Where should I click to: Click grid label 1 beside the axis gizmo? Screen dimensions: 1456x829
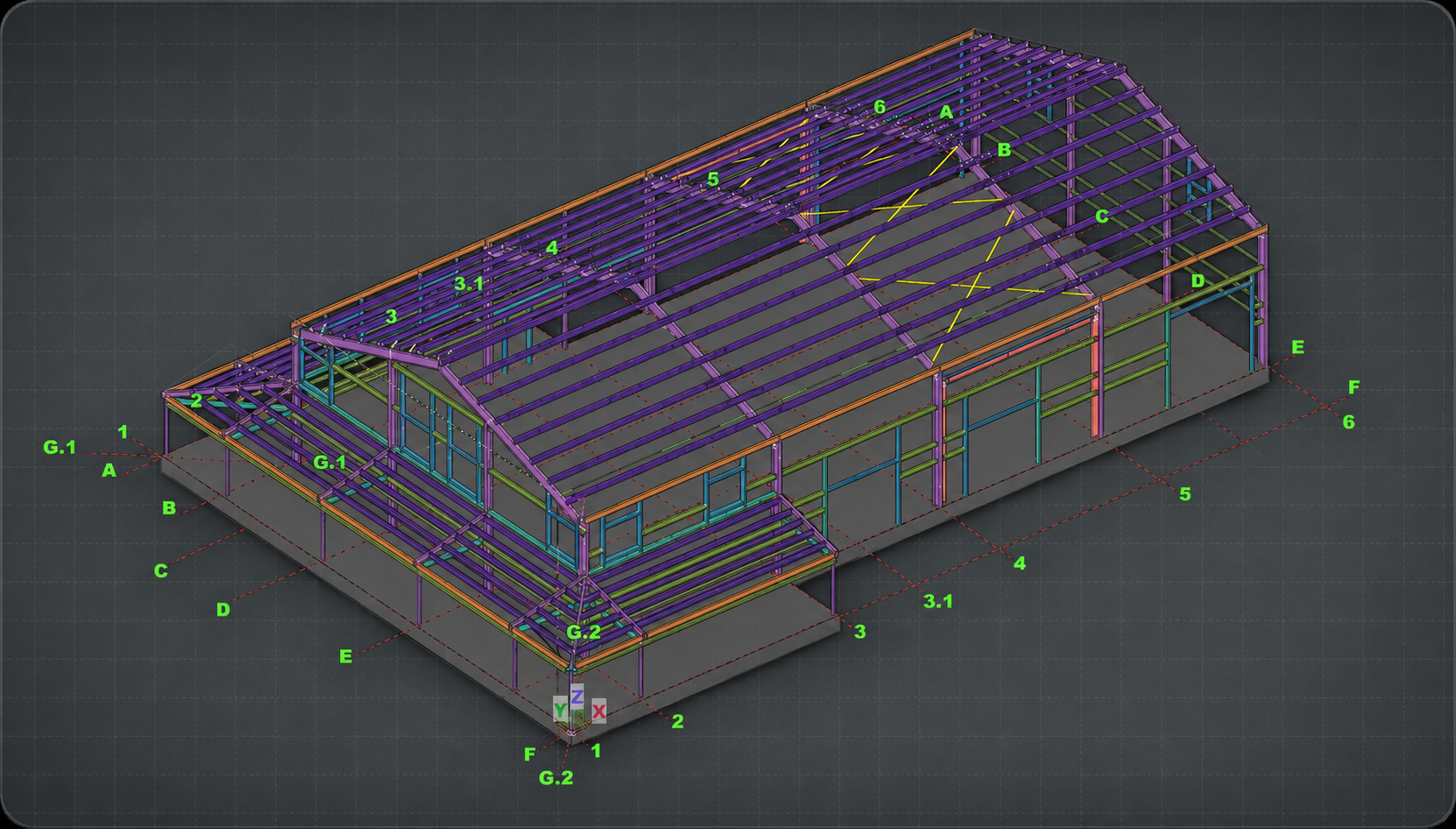597,750
